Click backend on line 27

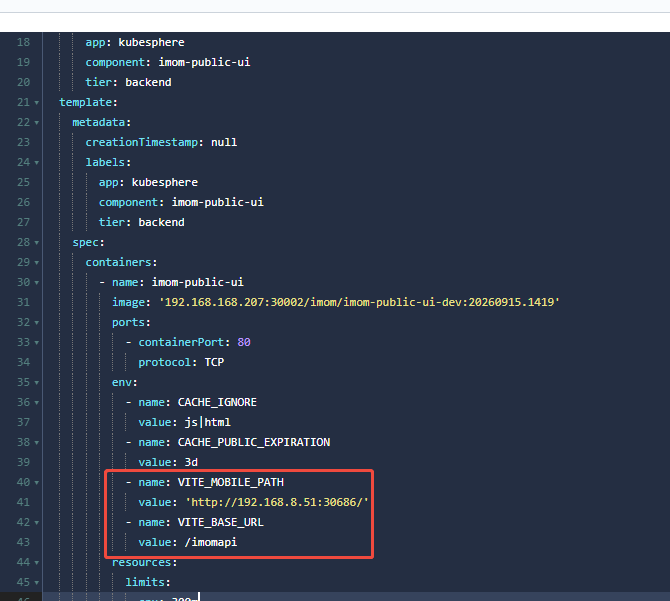point(162,222)
